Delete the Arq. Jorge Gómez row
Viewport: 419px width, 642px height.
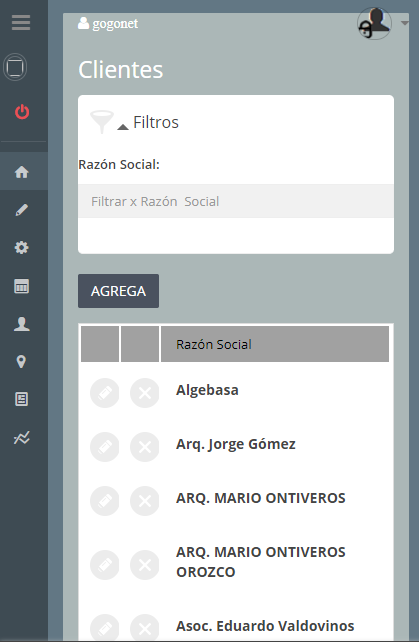coord(145,447)
